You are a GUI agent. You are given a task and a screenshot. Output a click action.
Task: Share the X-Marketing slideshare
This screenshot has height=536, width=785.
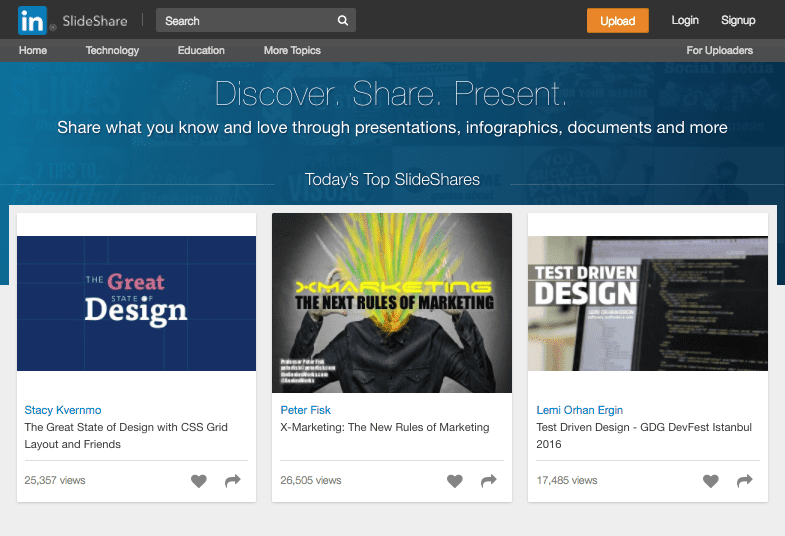(x=489, y=481)
